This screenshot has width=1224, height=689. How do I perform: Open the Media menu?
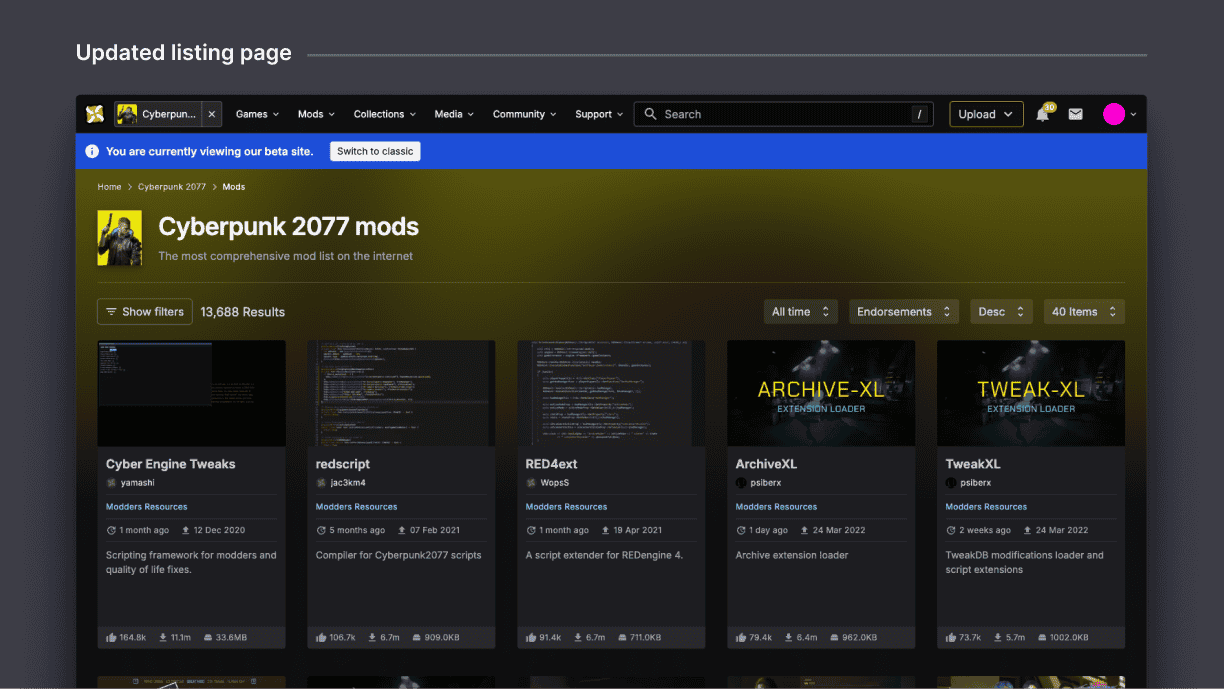[x=454, y=114]
